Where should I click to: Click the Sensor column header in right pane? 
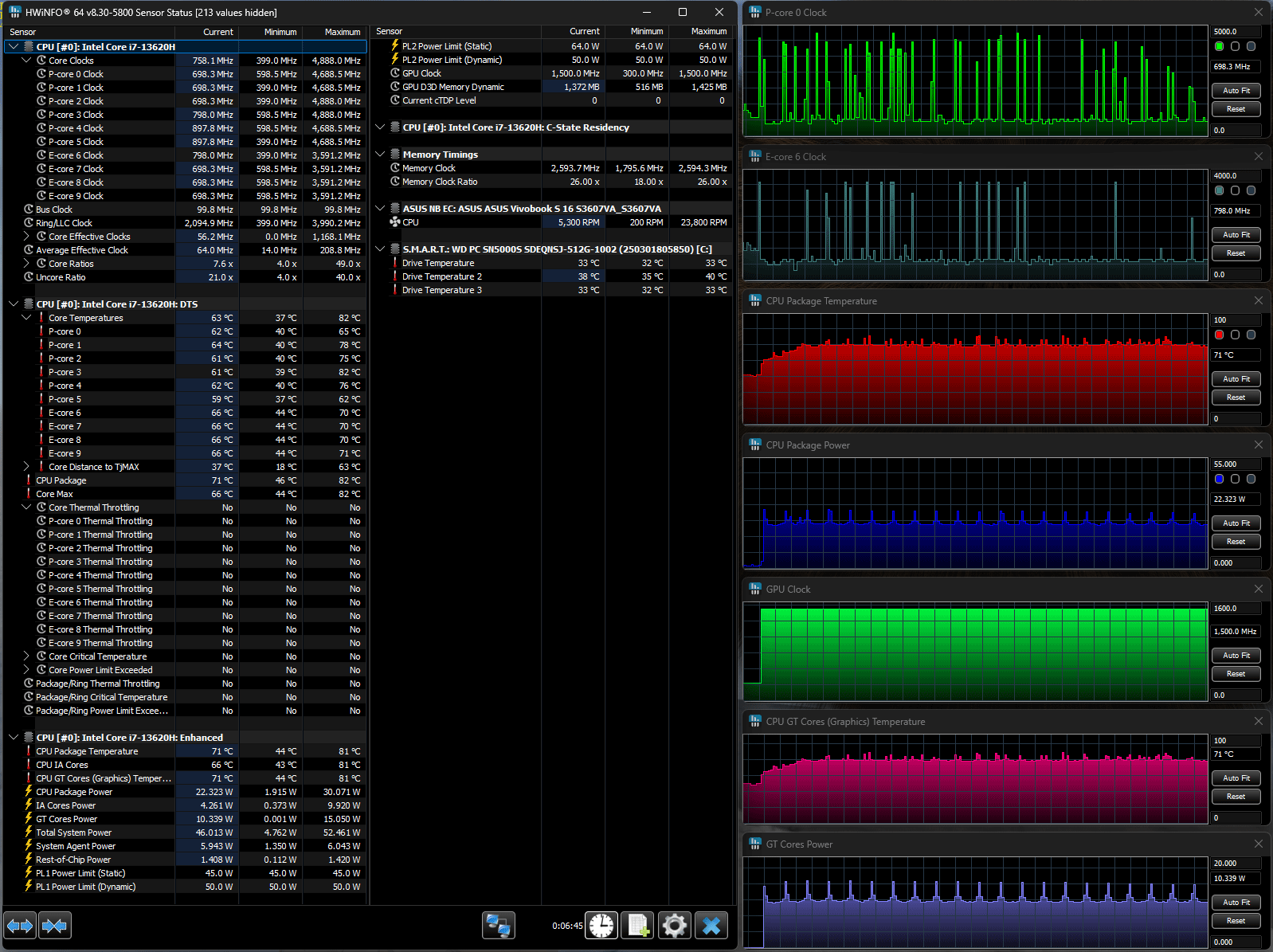(390, 32)
